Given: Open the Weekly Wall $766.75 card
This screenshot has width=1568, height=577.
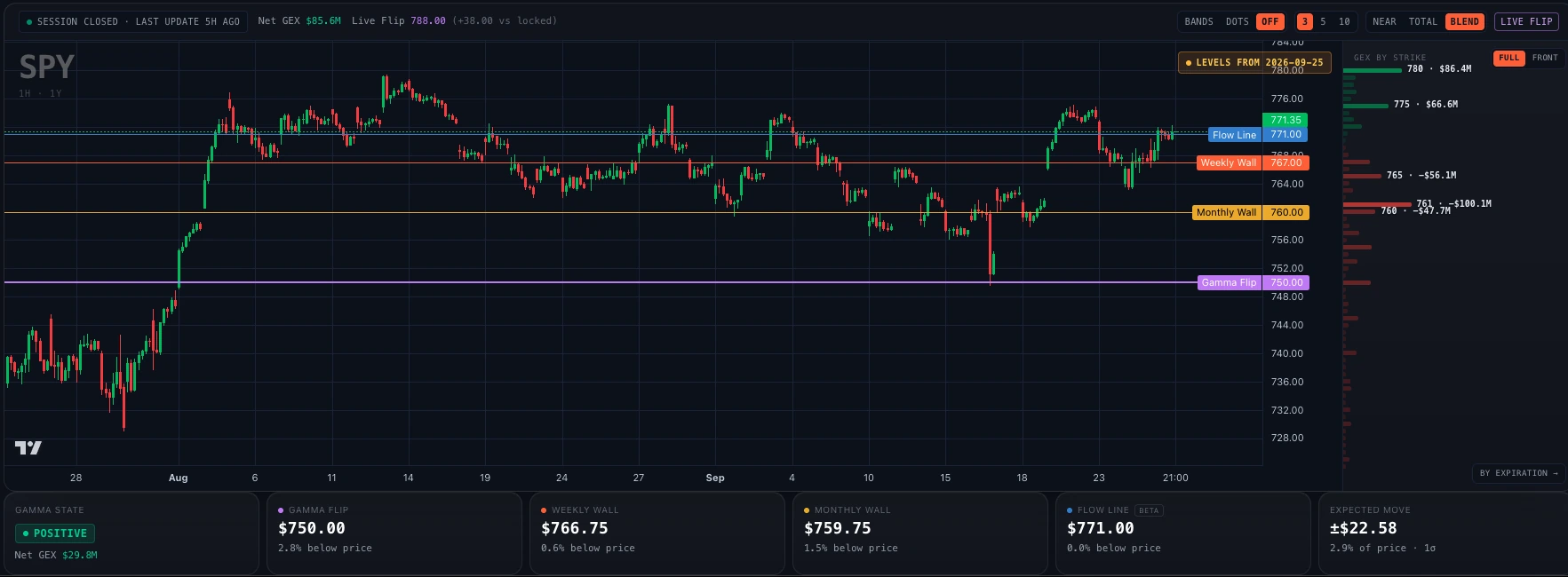Looking at the screenshot, I should (657, 534).
